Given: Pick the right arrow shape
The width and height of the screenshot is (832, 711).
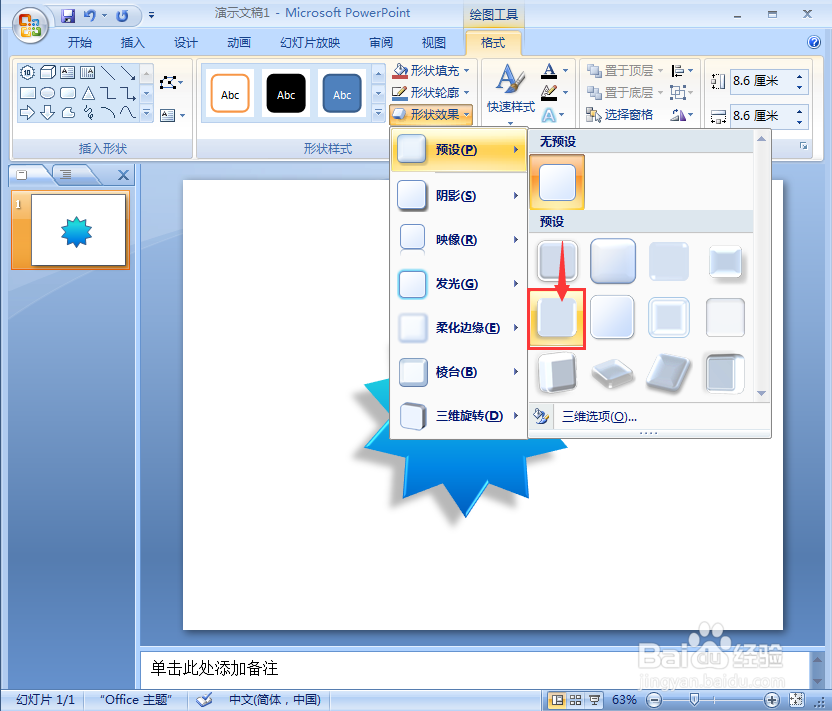Looking at the screenshot, I should pyautogui.click(x=27, y=112).
